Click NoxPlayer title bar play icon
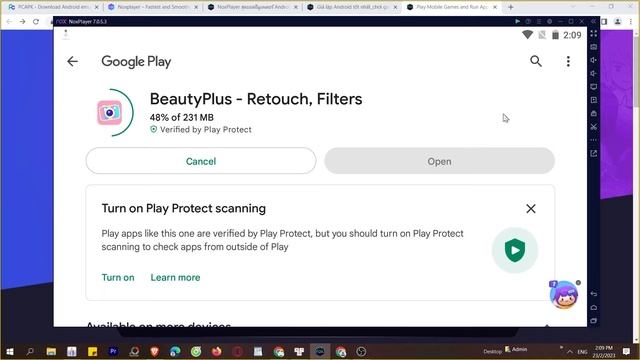Screen dimensions: 640x360 pyautogui.click(x=518, y=21)
